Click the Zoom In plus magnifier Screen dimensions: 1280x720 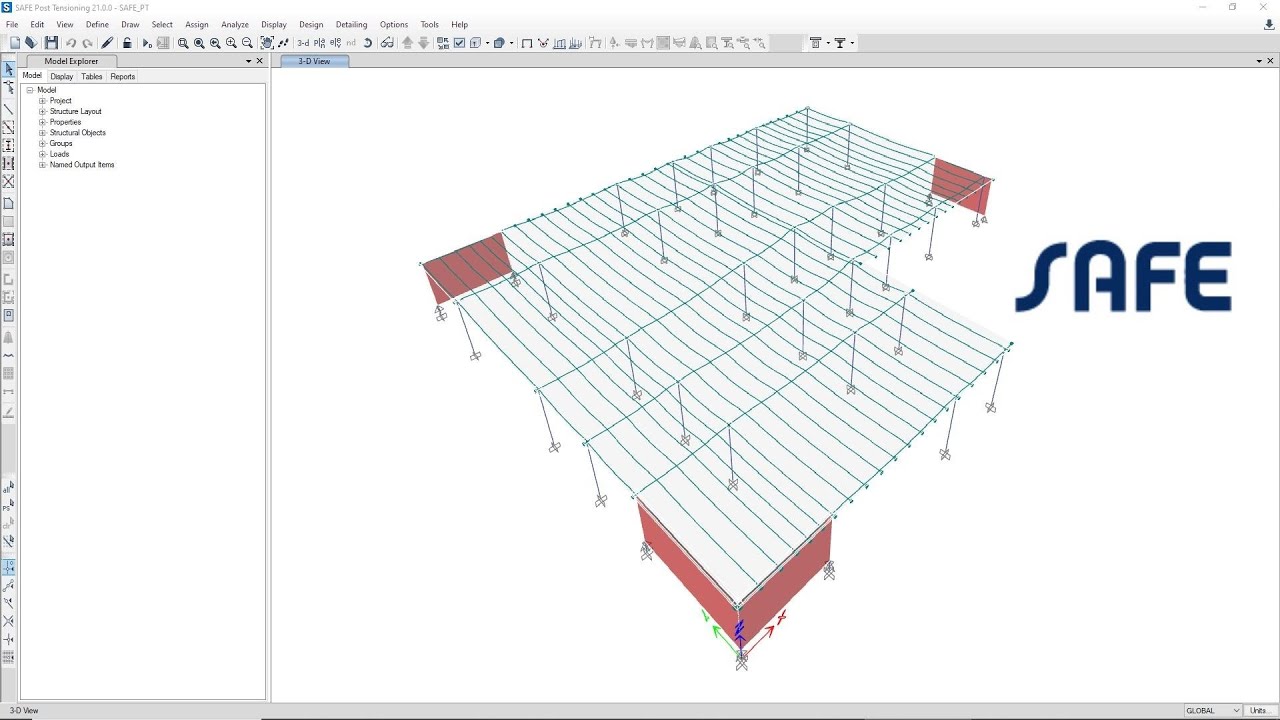click(231, 43)
